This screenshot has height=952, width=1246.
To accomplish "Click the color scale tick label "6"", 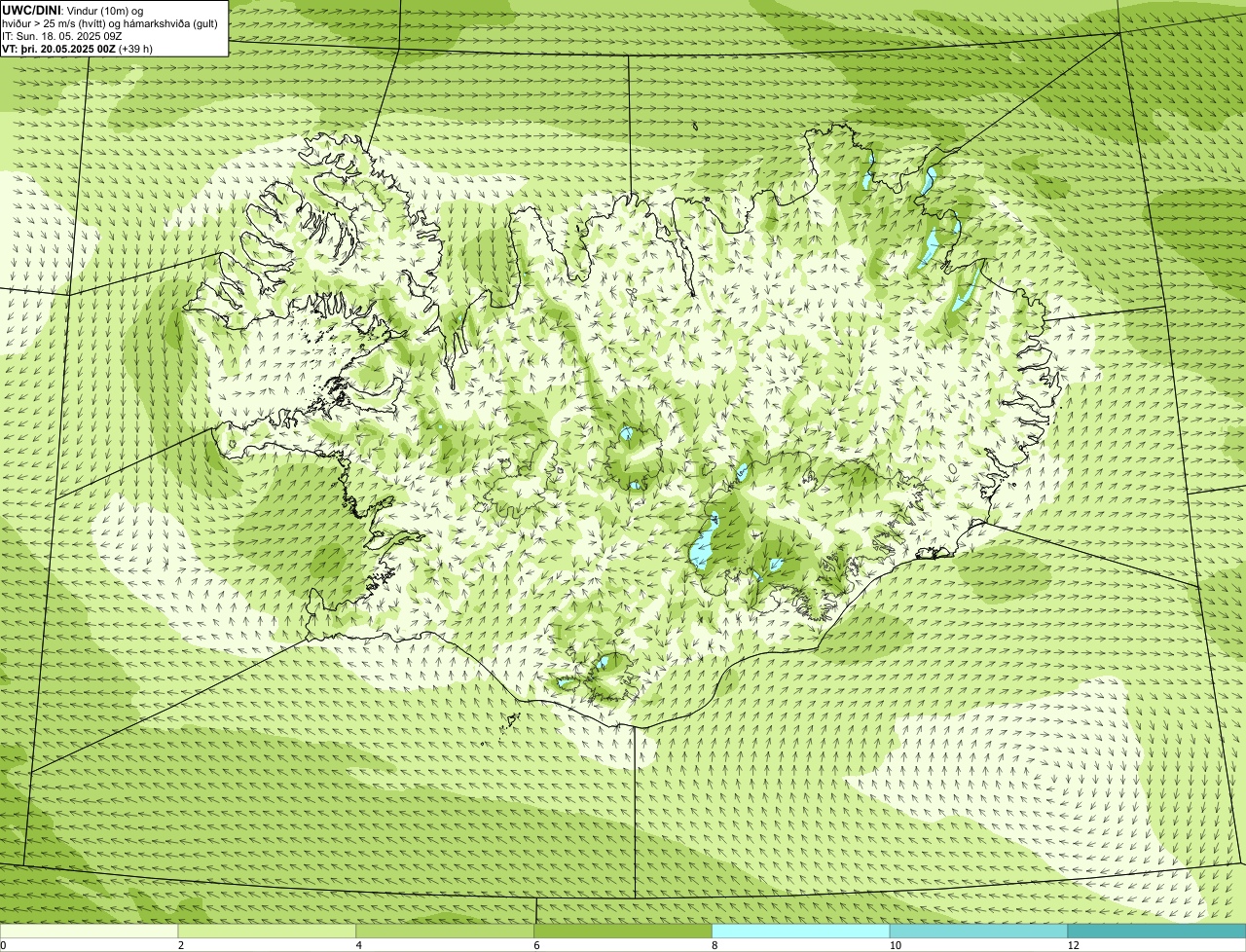I will (x=535, y=945).
